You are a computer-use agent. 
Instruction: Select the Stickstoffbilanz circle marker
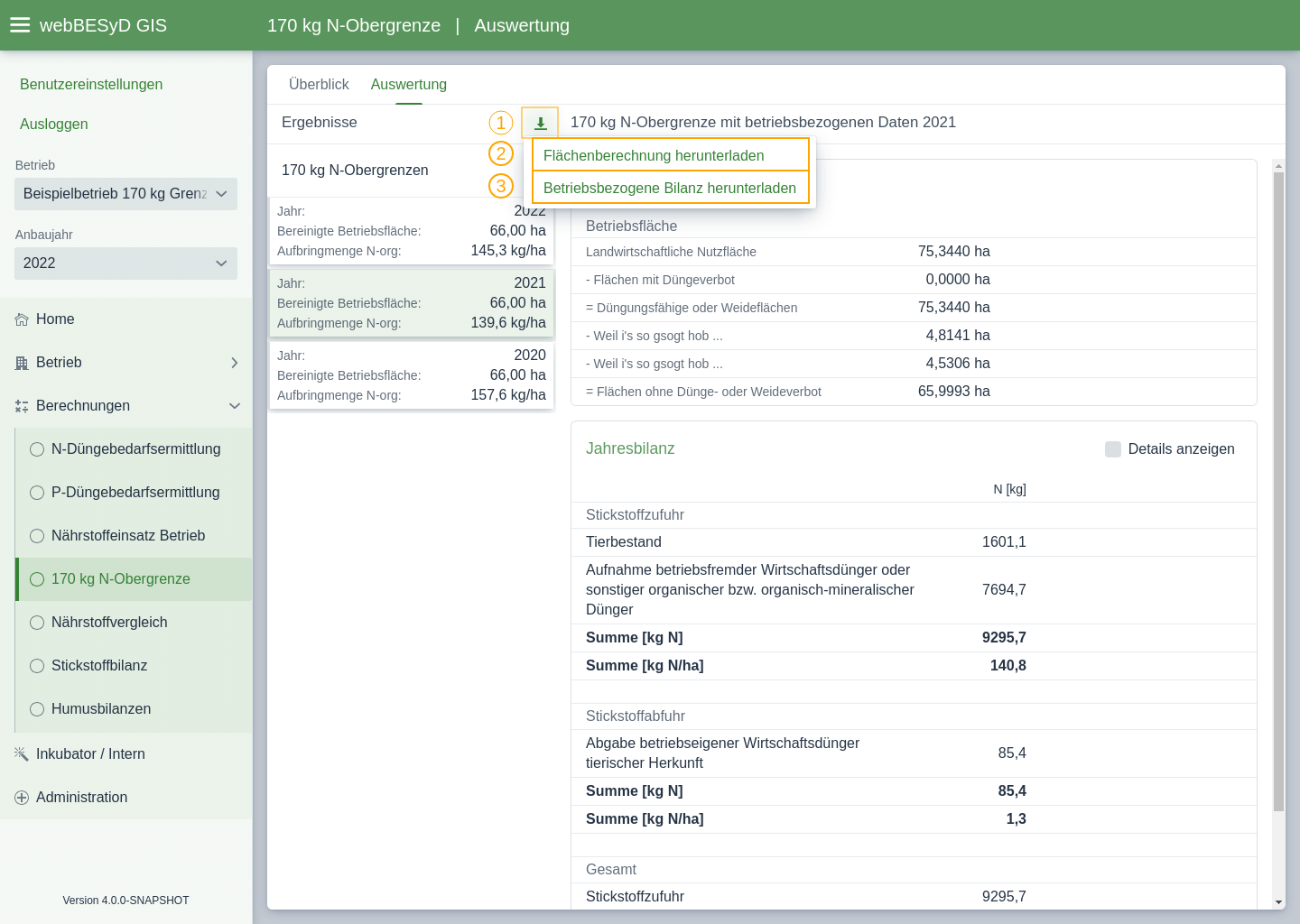37,666
